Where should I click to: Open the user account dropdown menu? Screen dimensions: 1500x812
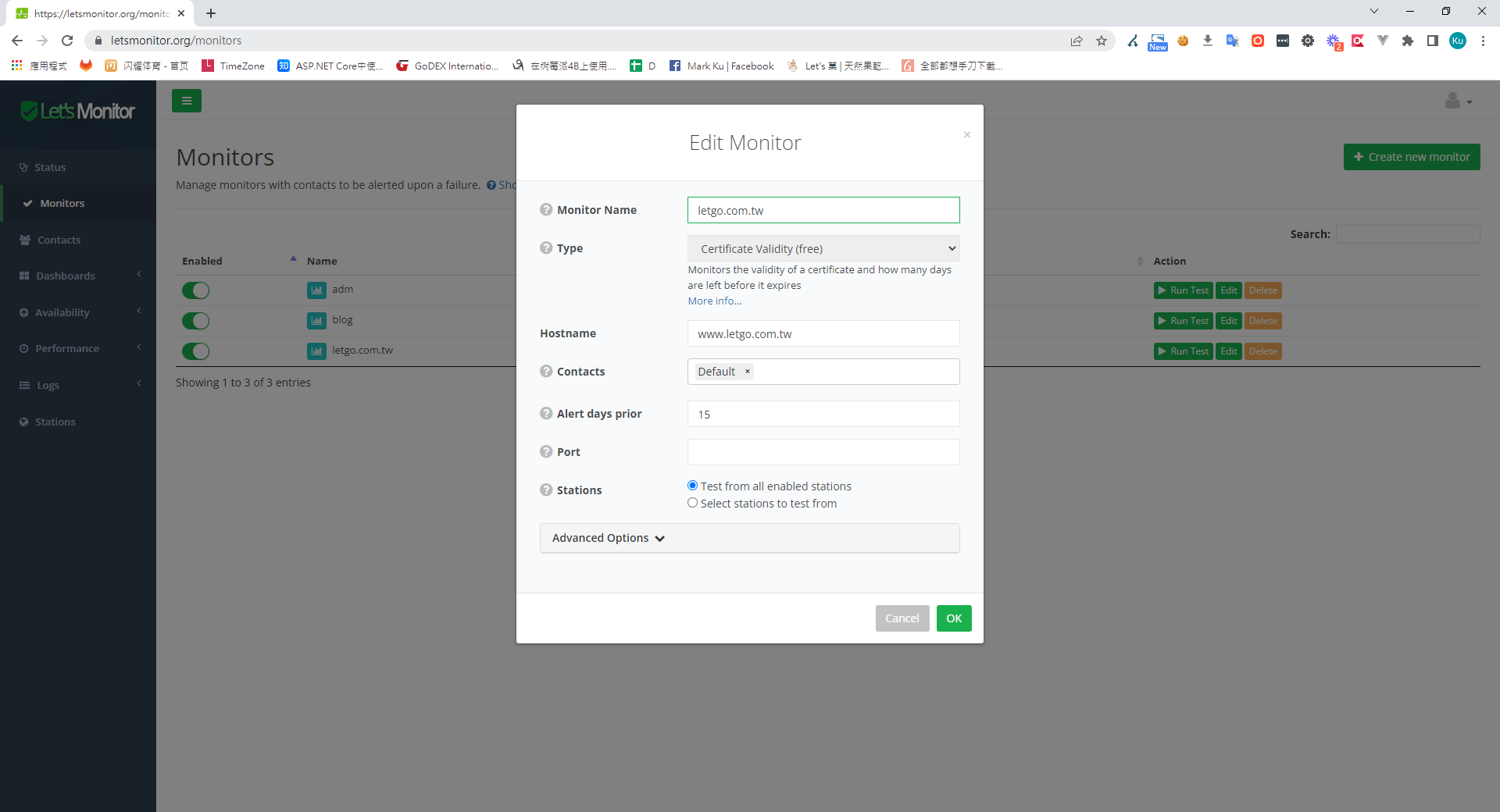click(x=1458, y=101)
